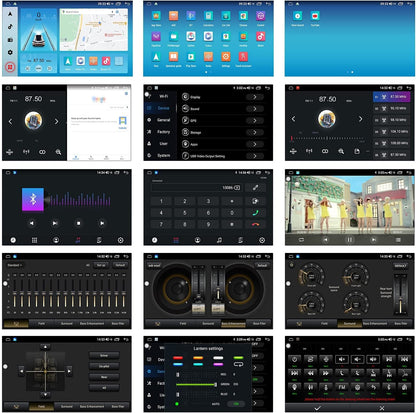Expand the Storage row arrow in Device settings
Screen dimensions: 416x413
coord(255,132)
